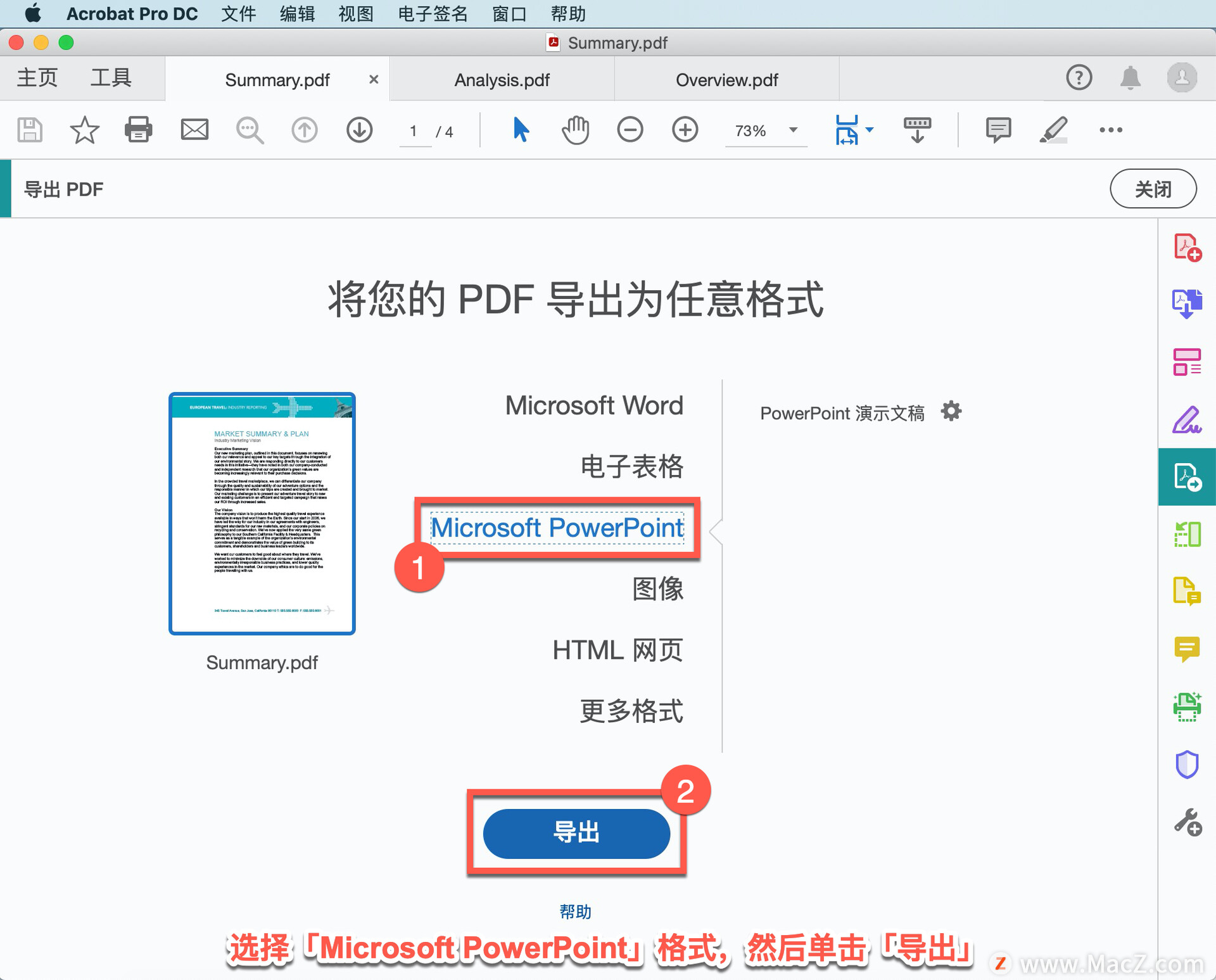This screenshot has width=1216, height=980.
Task: Open the 帮助 menu in menu bar
Action: [x=568, y=13]
